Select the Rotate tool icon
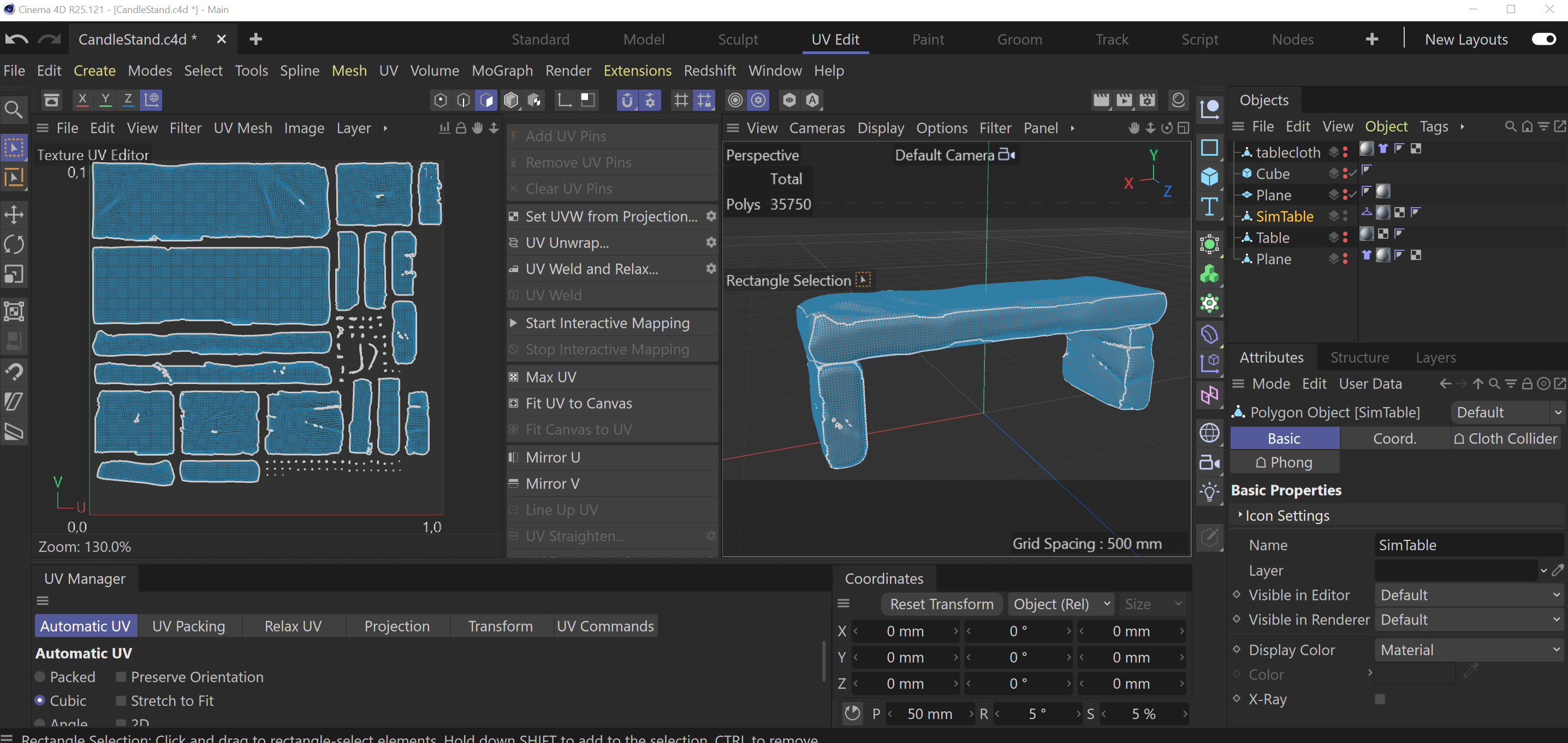 [x=14, y=245]
